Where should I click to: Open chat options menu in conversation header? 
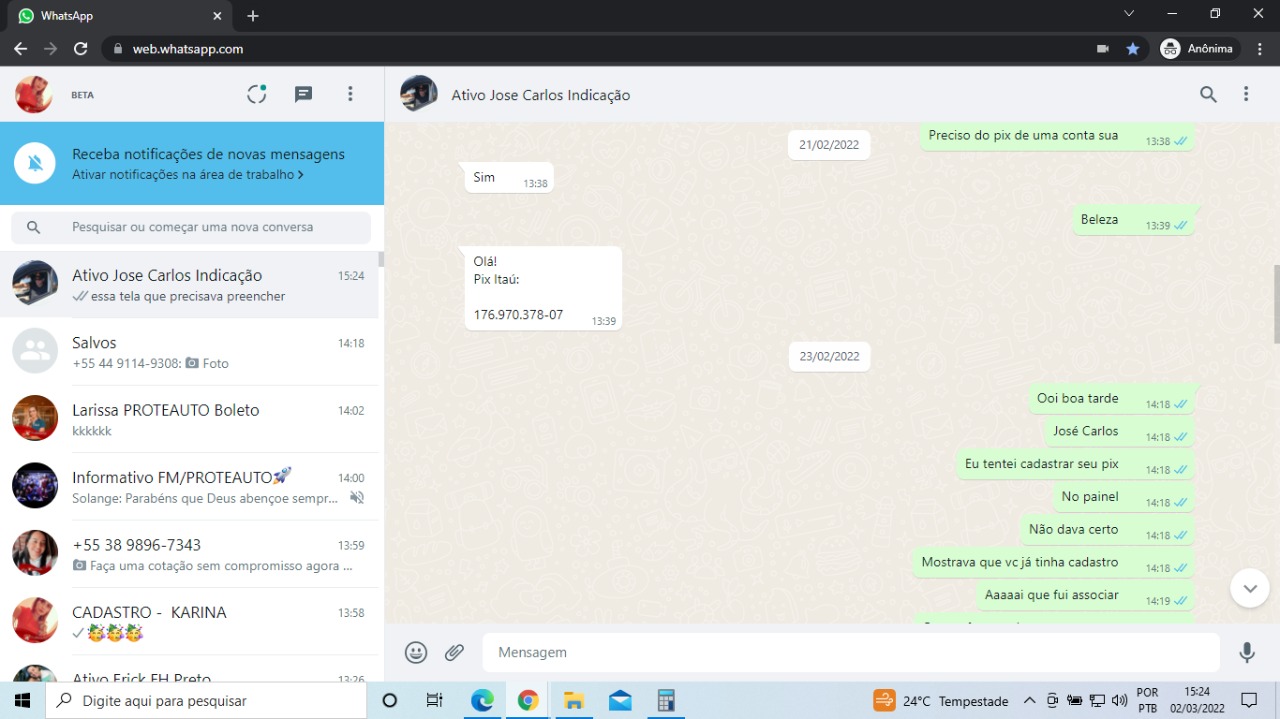click(x=1246, y=94)
